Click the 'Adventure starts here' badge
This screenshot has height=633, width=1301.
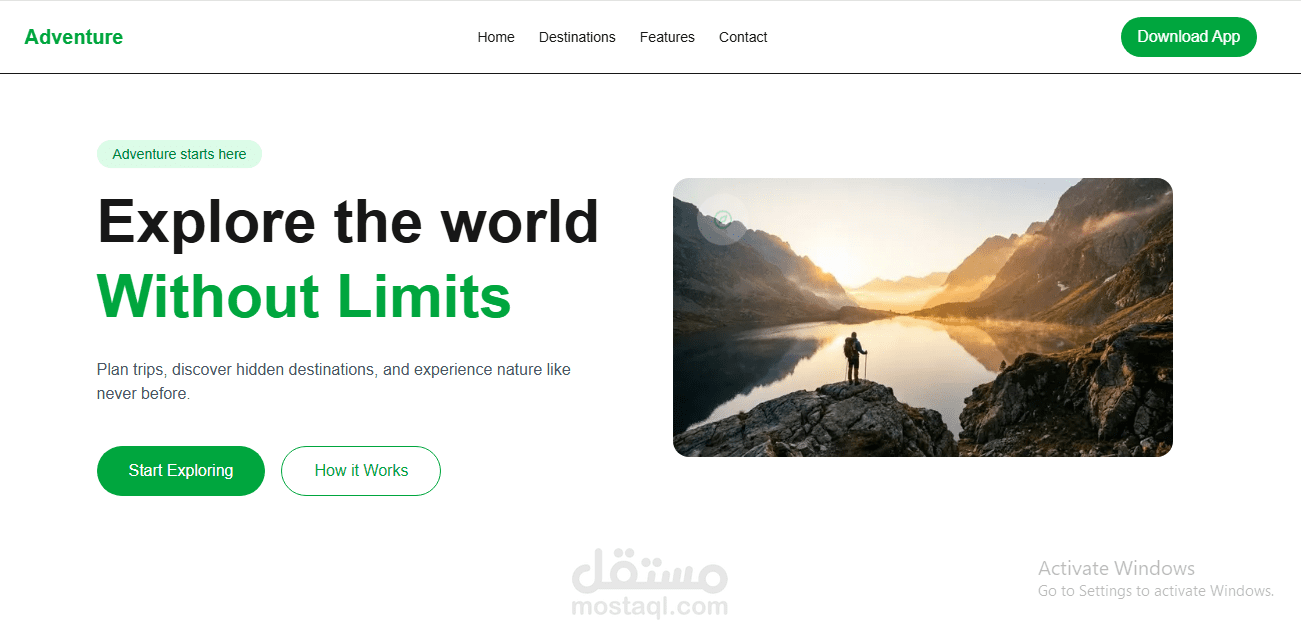(179, 154)
